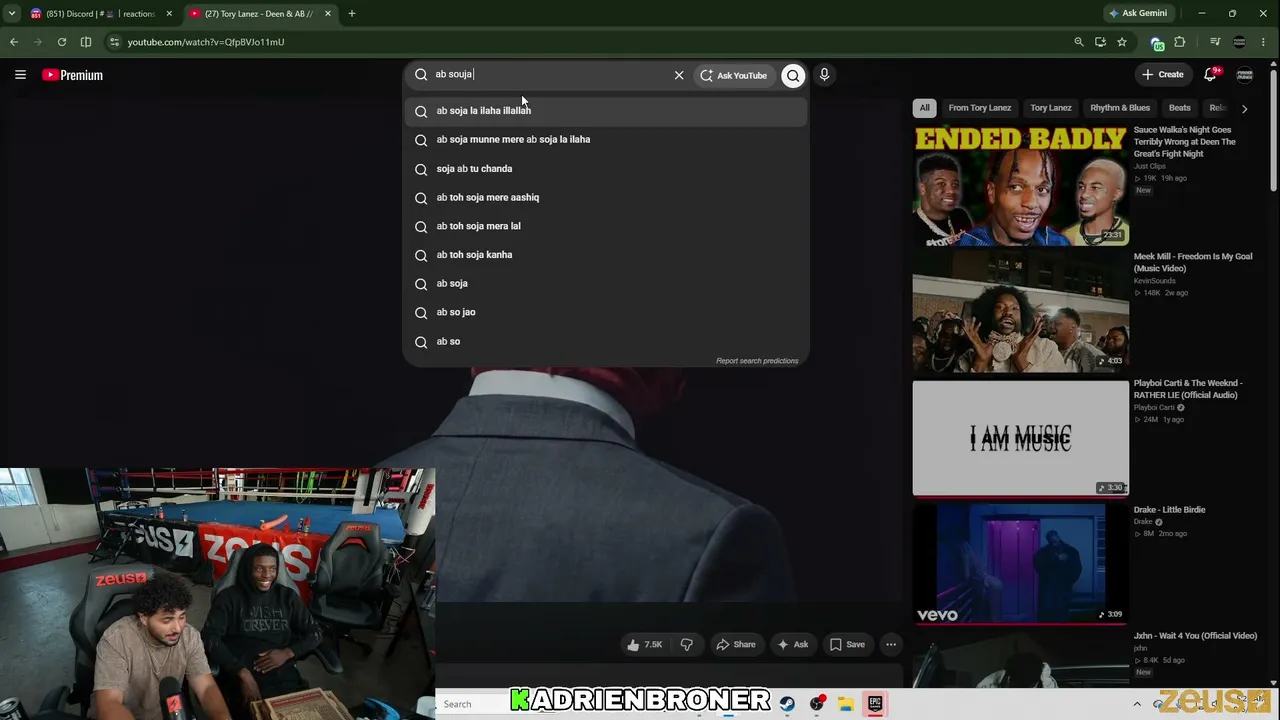This screenshot has height=720, width=1280.
Task: Install the app from address bar icon
Action: click(1100, 42)
